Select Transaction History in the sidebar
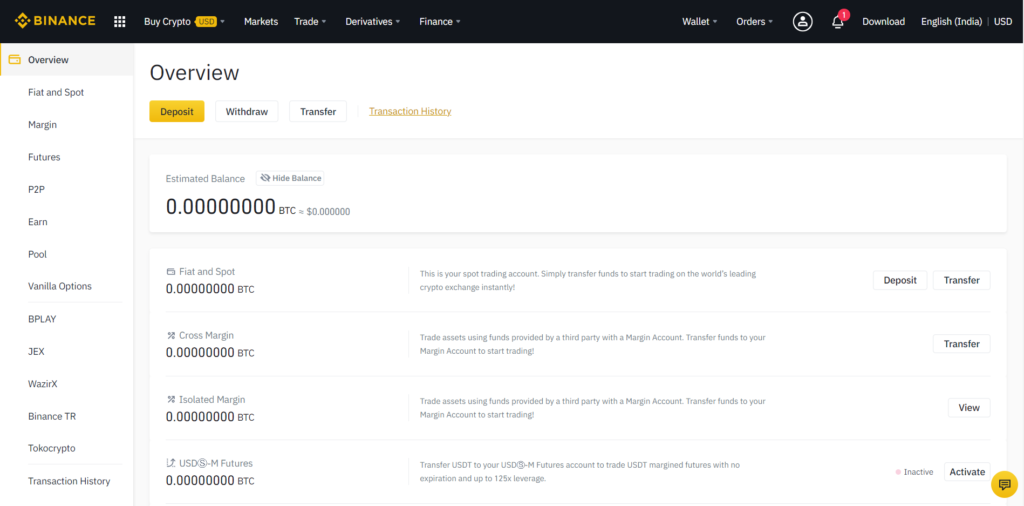This screenshot has height=506, width=1024. (x=67, y=481)
